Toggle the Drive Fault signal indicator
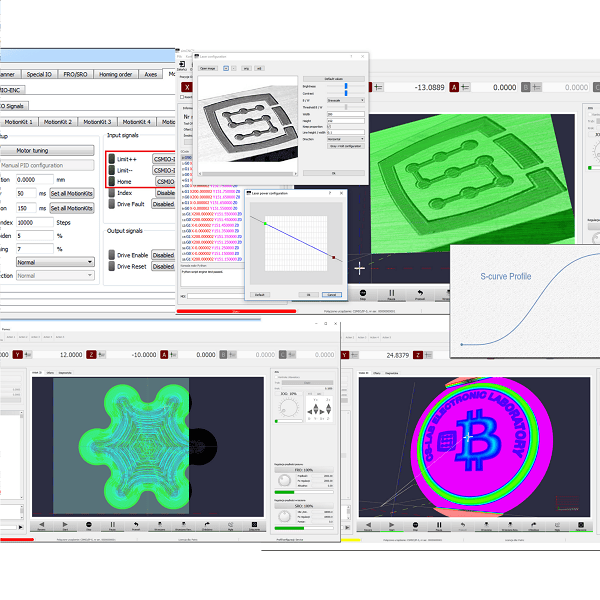Image resolution: width=600 pixels, height=600 pixels. click(x=111, y=206)
